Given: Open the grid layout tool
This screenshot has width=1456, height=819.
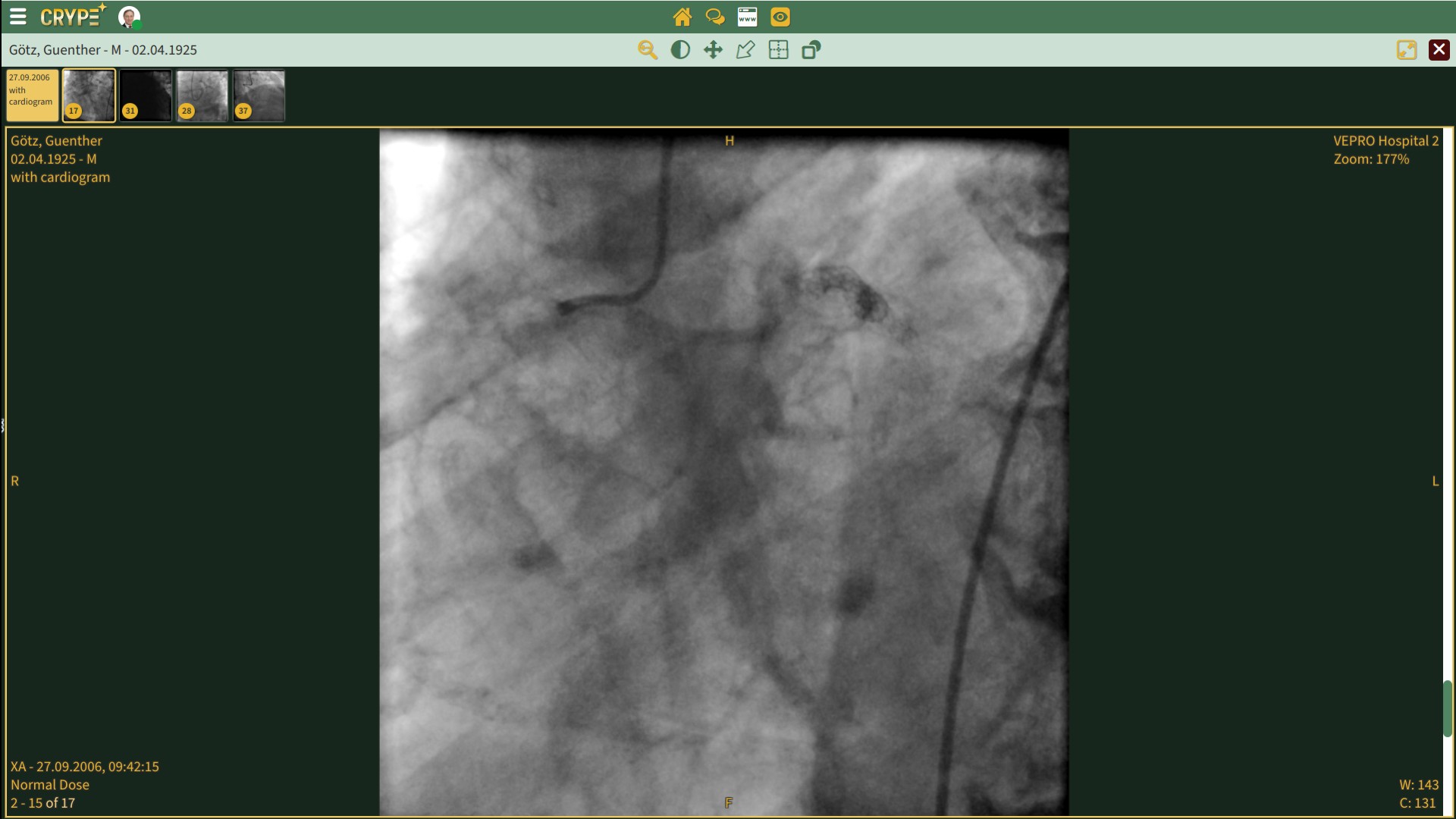Looking at the screenshot, I should point(778,50).
